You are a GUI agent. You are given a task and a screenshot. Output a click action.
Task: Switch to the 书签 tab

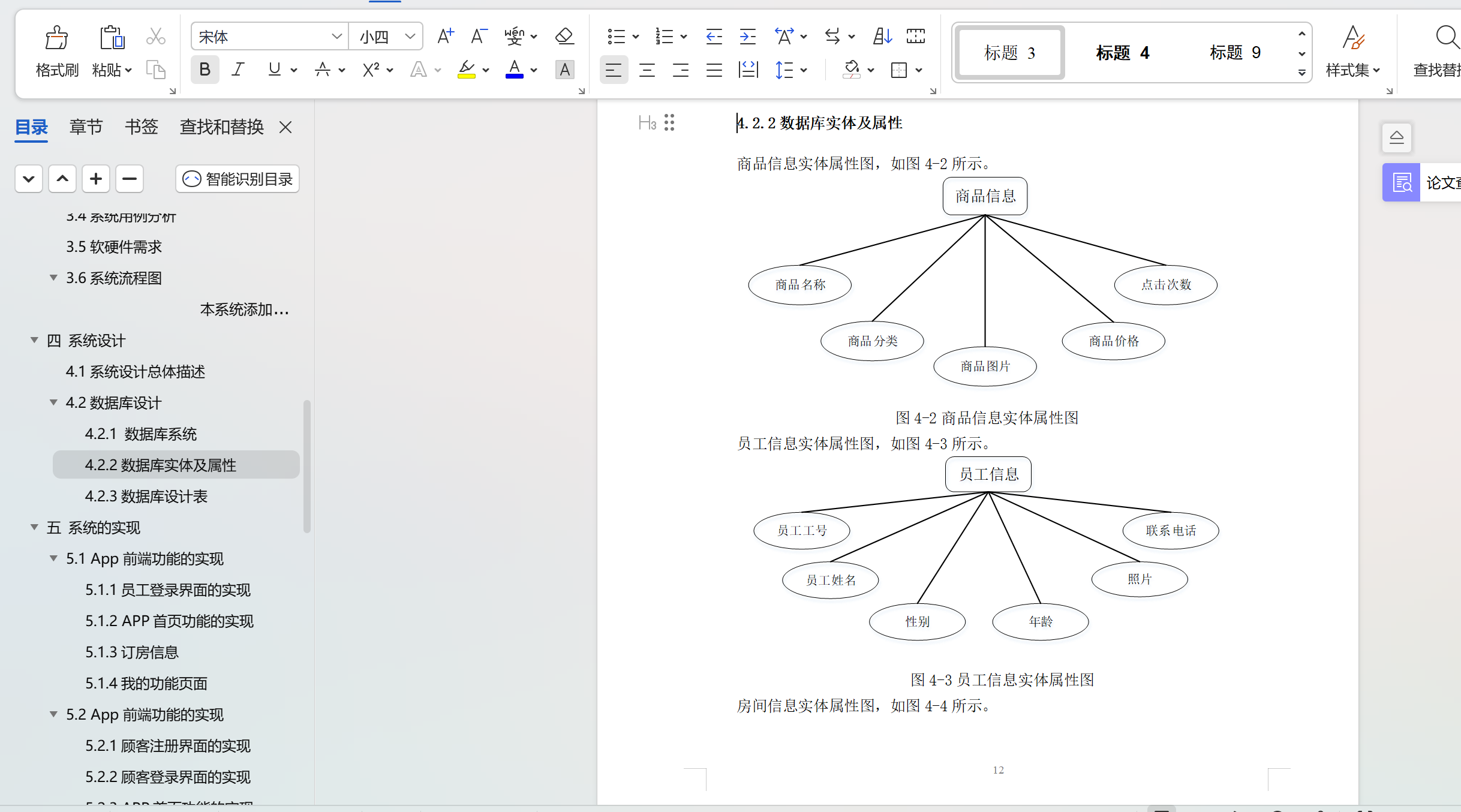141,127
